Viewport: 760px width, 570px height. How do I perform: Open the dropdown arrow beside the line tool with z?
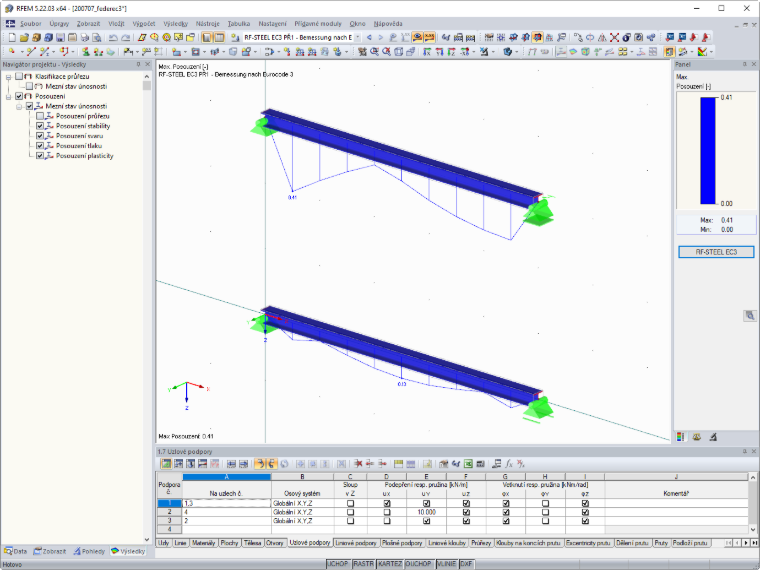point(54,52)
